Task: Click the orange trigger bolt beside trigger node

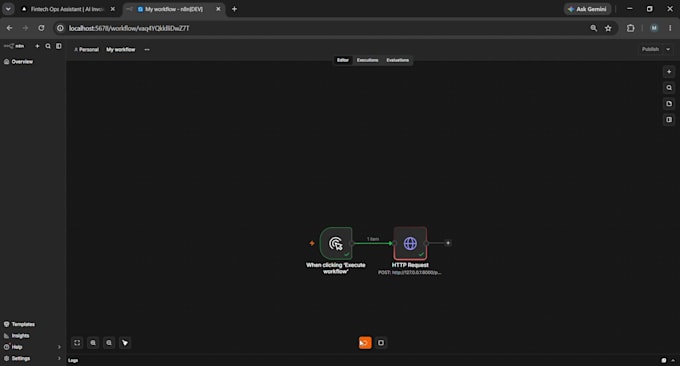Action: [x=311, y=243]
